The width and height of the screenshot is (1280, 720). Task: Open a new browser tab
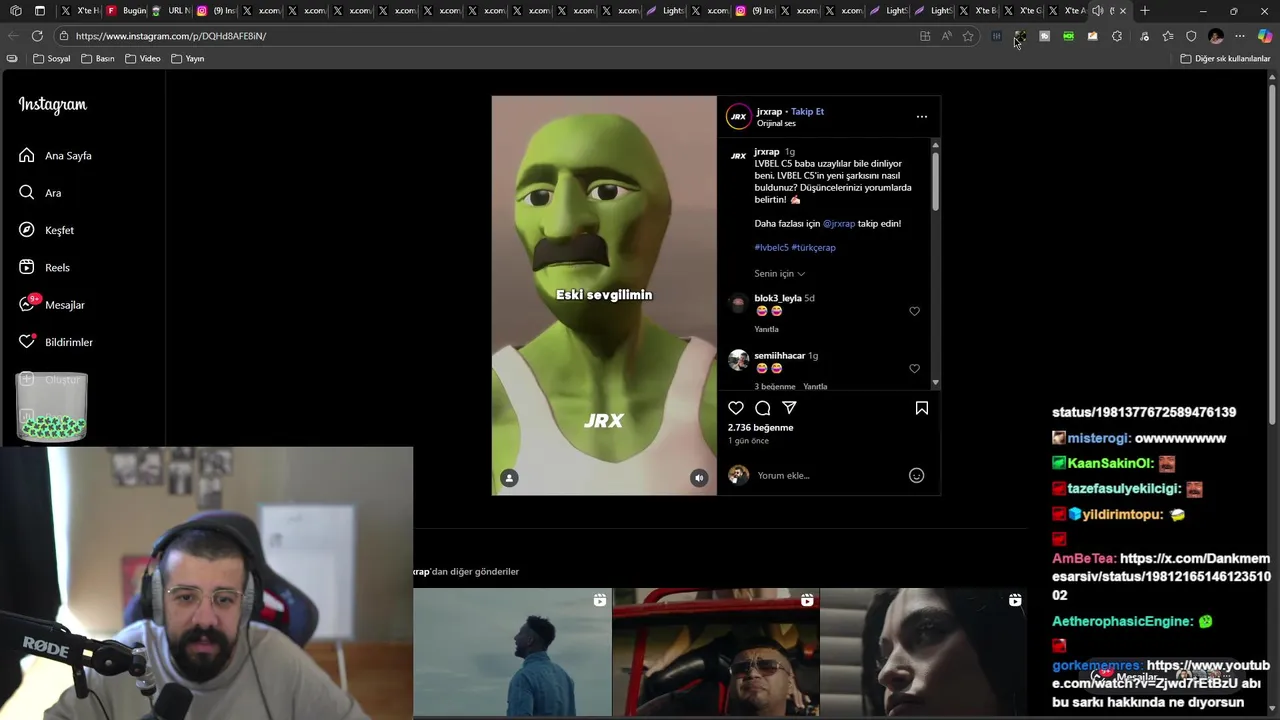coord(1145,11)
